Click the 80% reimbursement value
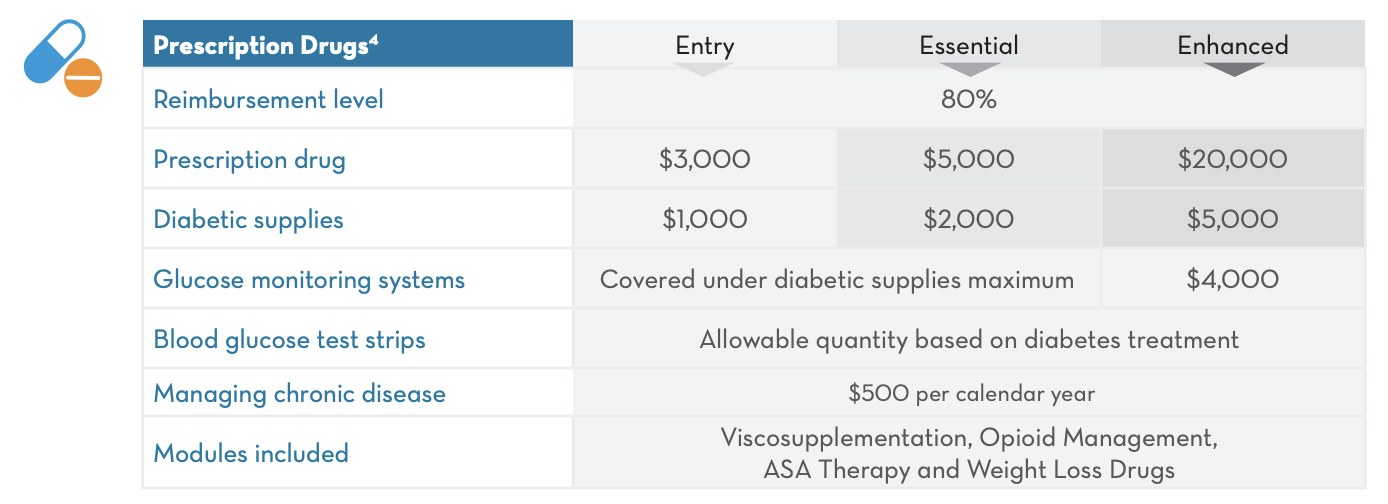This screenshot has width=1388, height=504. coord(968,100)
